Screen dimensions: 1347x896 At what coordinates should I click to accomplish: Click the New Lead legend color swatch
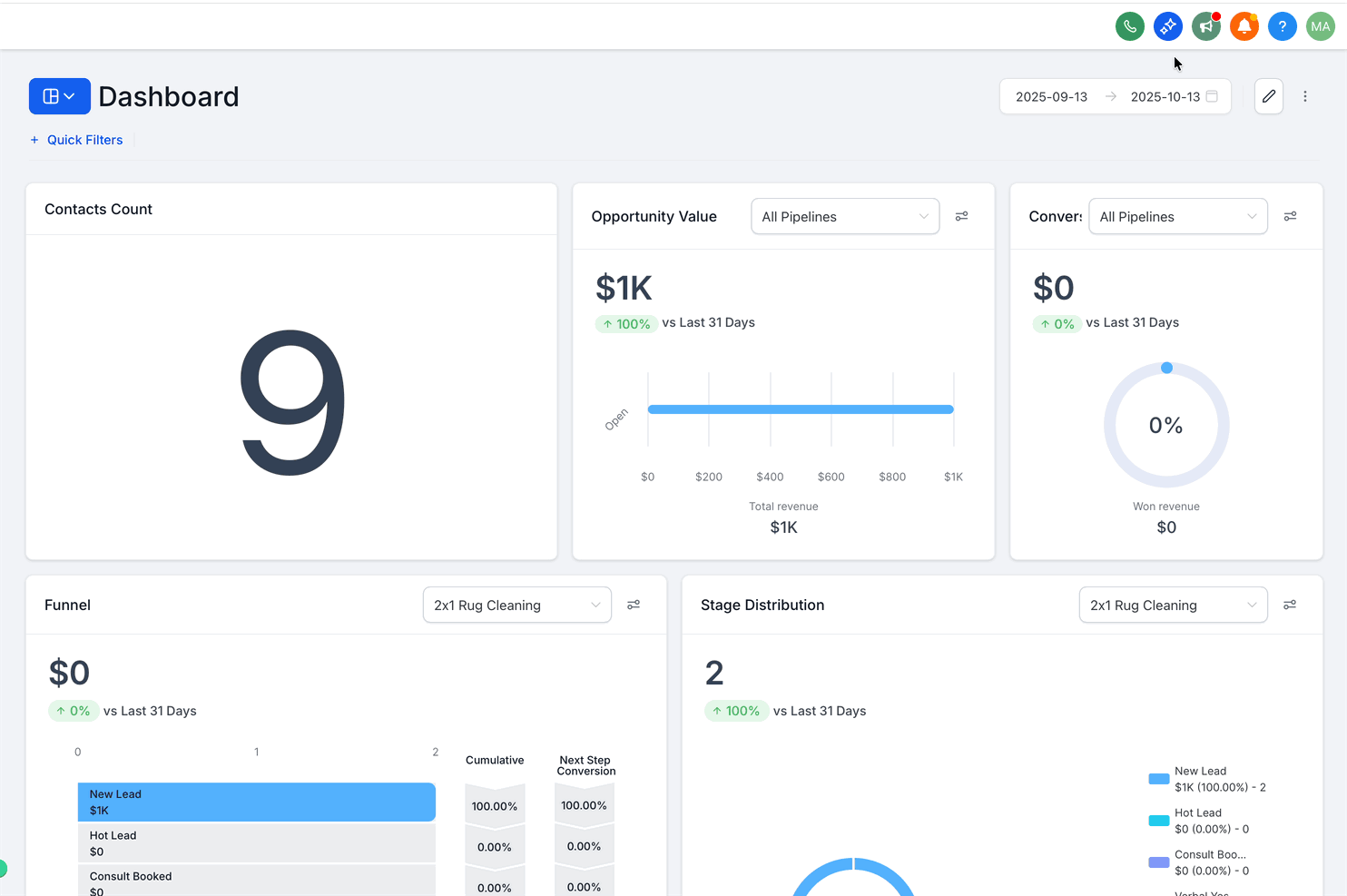coord(1159,779)
